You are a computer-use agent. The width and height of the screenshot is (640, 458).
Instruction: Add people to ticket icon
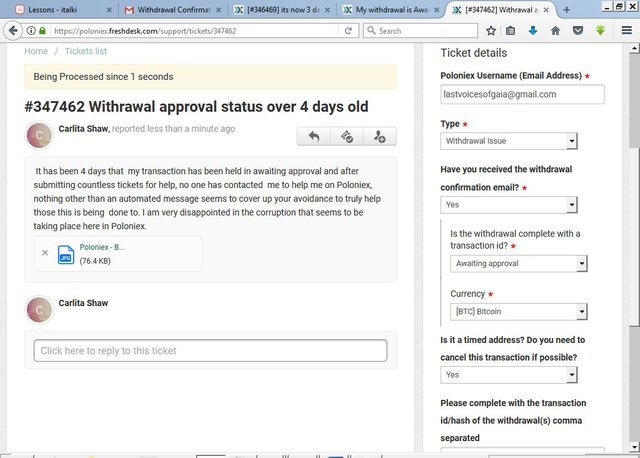(380, 136)
